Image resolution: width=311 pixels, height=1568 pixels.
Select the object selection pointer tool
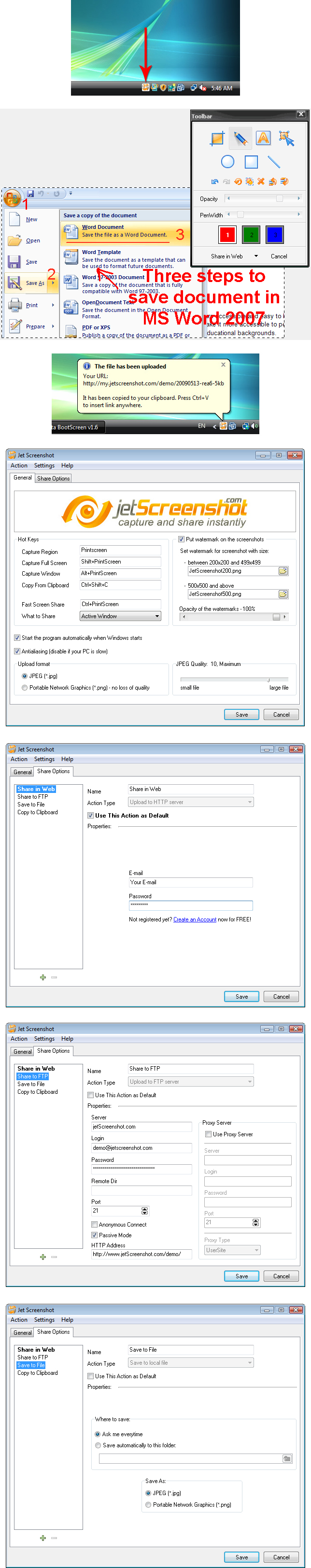coord(287,139)
